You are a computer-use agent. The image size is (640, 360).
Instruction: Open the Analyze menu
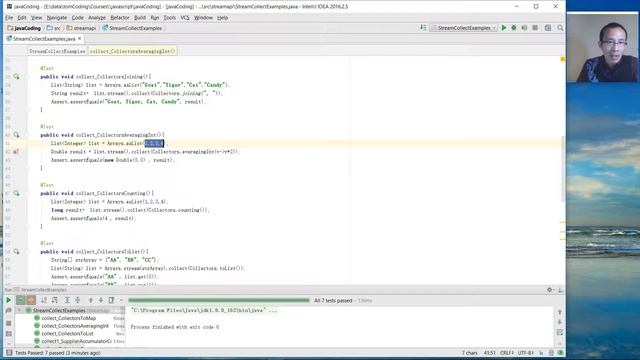[x=97, y=18]
